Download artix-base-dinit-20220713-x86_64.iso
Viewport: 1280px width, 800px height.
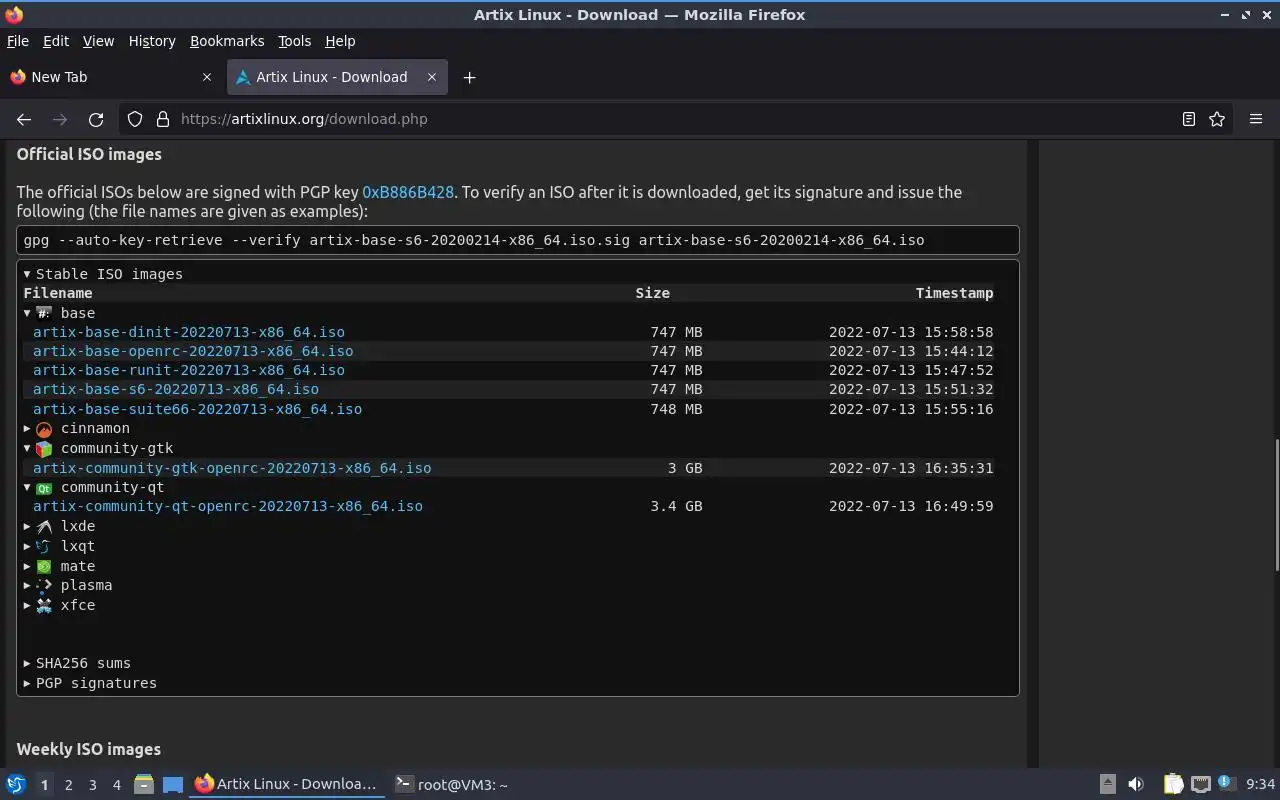point(189,332)
